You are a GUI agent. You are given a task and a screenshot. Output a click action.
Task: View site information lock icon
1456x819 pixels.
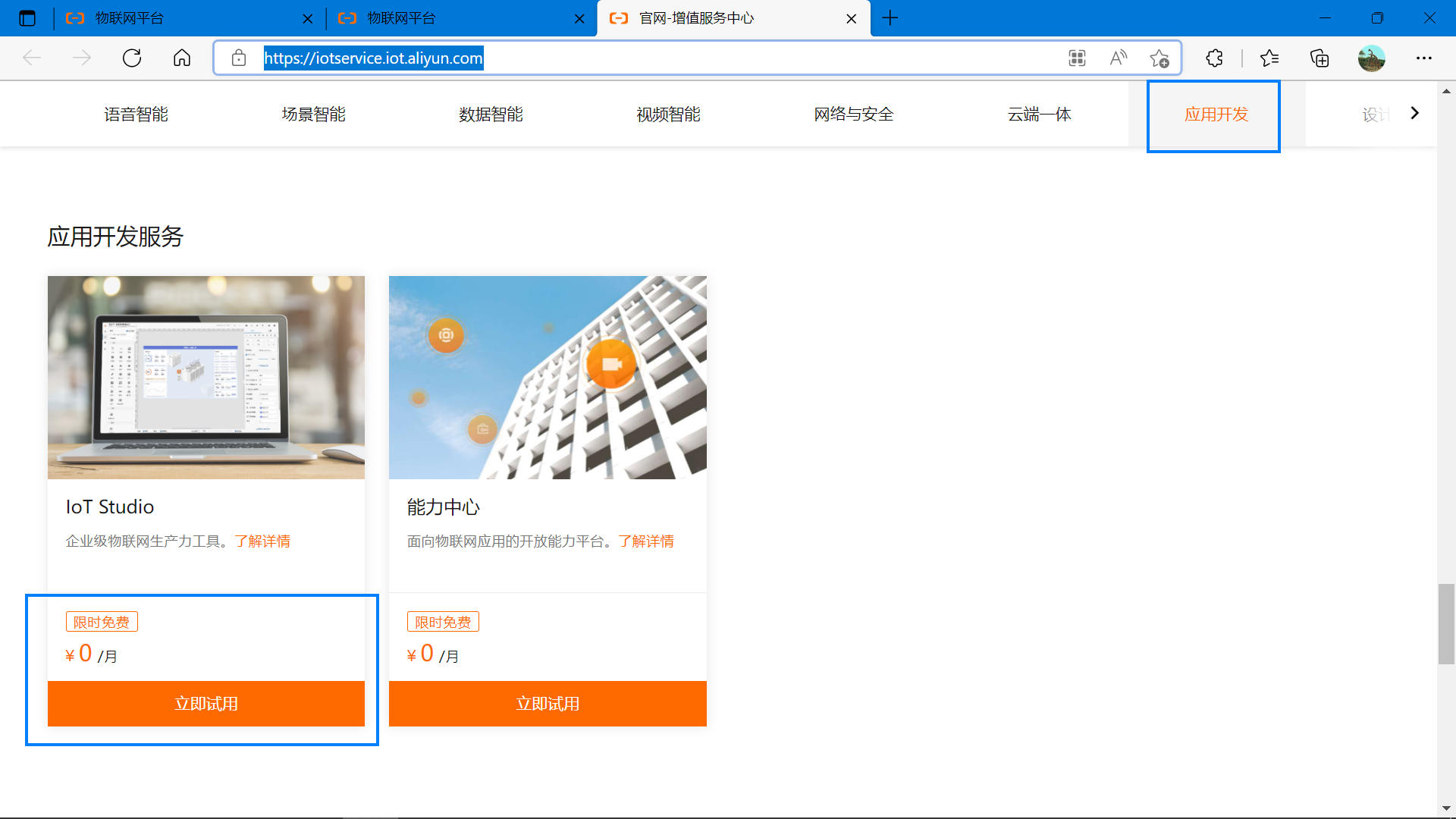tap(239, 58)
